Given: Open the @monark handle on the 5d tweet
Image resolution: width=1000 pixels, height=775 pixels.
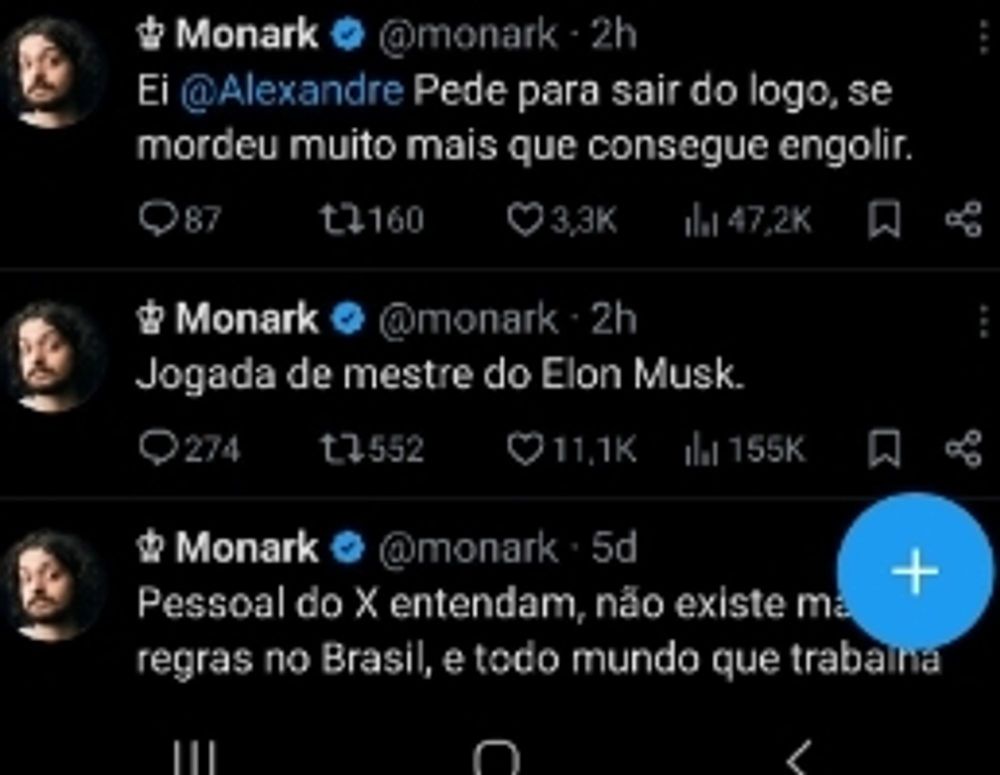Looking at the screenshot, I should (x=467, y=548).
